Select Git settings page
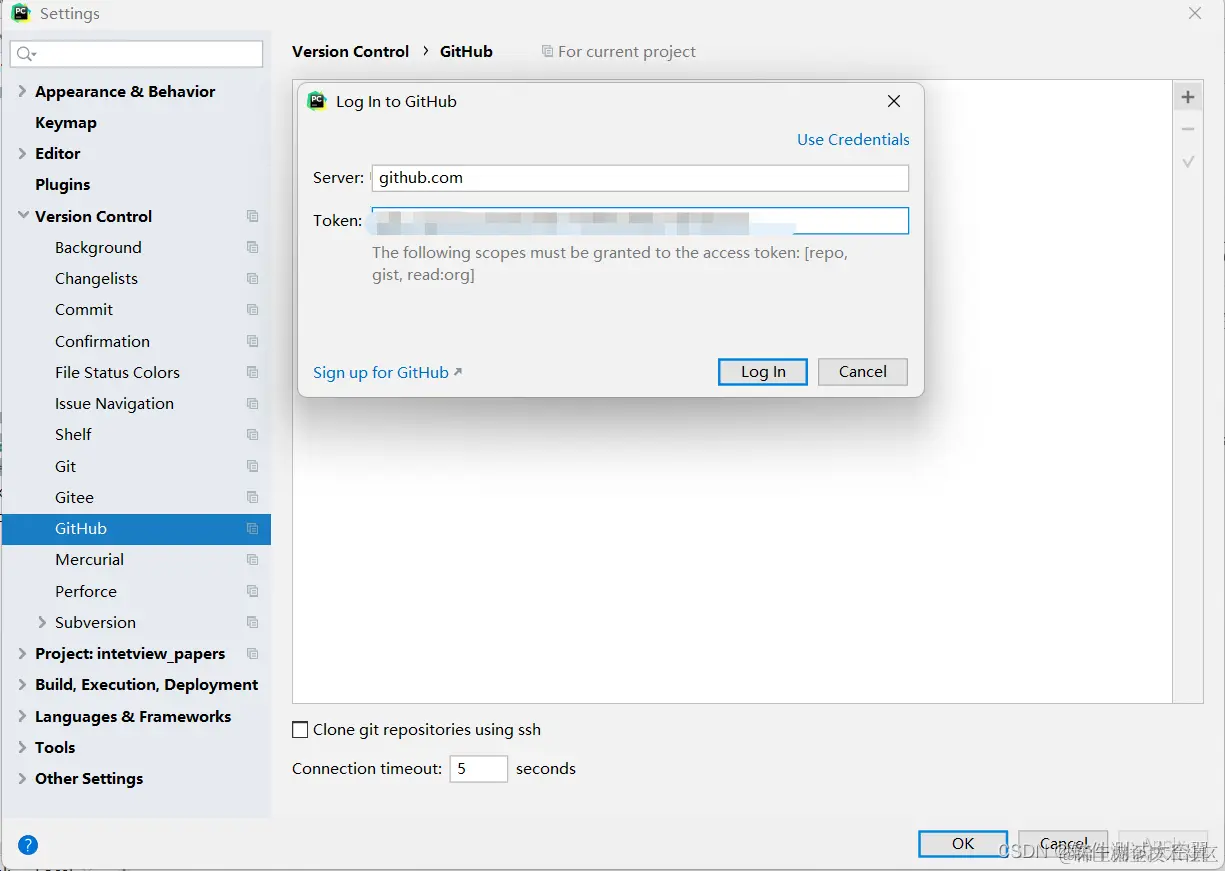 [x=65, y=466]
